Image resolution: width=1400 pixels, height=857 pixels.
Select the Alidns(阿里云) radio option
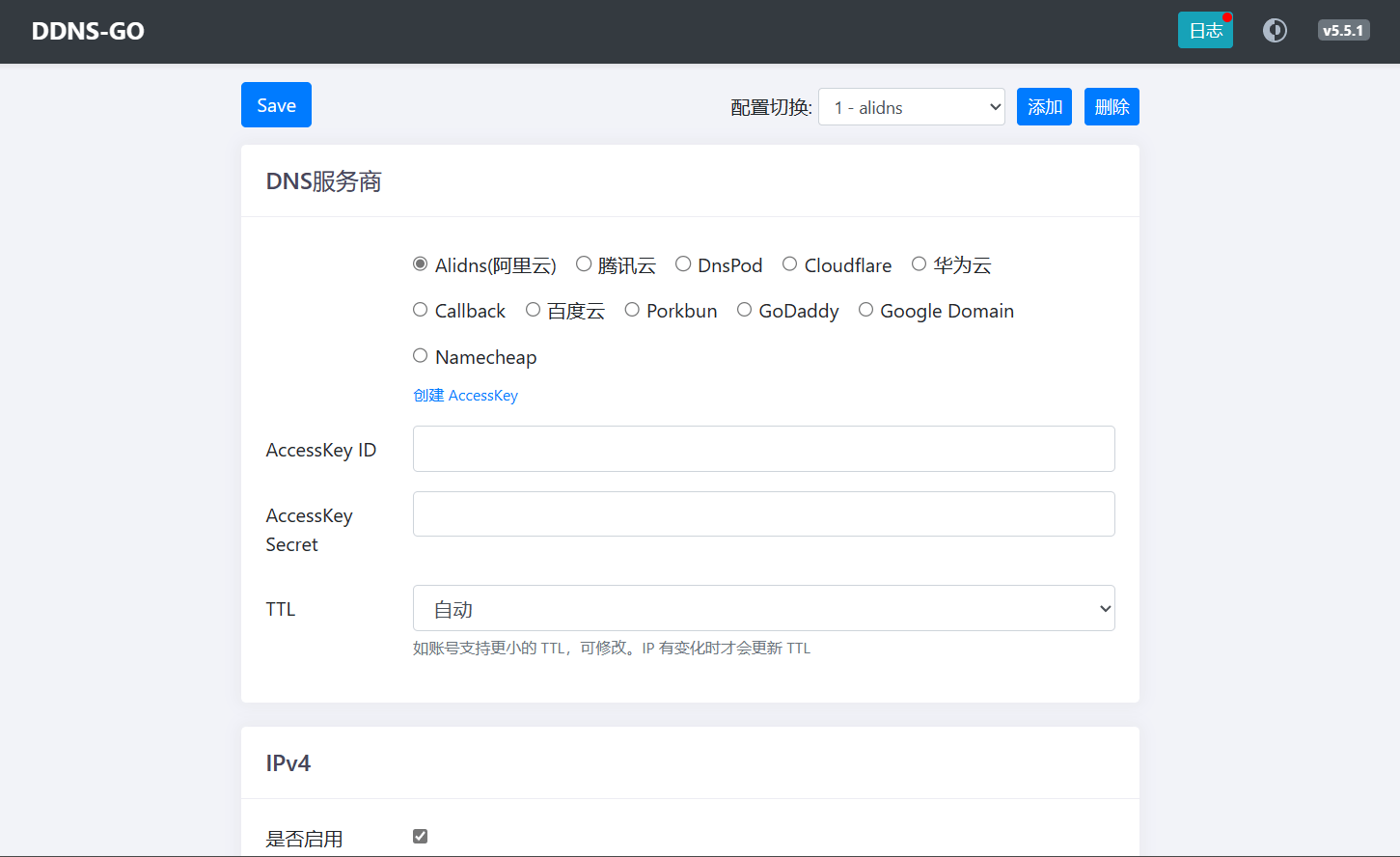[421, 264]
